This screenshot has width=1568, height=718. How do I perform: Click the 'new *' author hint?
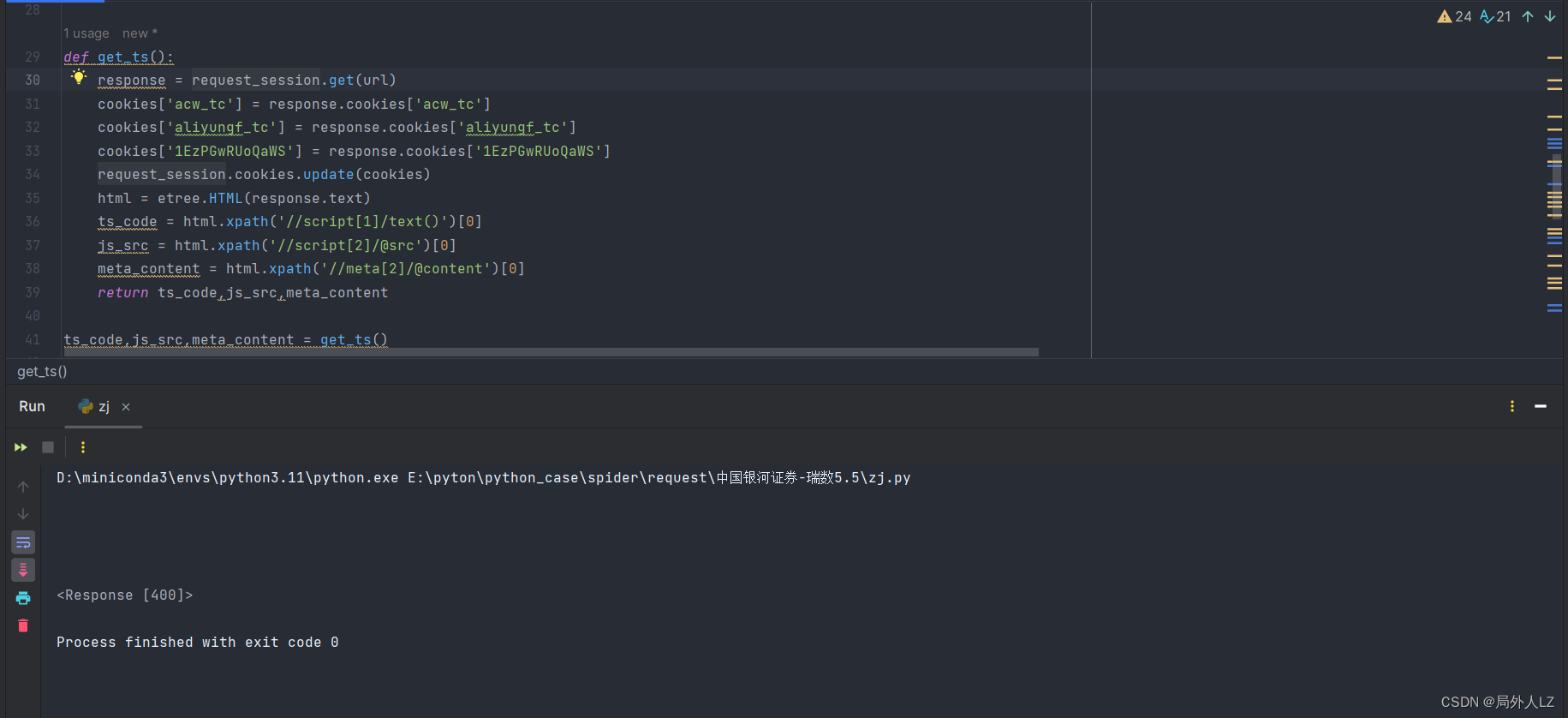coord(140,33)
